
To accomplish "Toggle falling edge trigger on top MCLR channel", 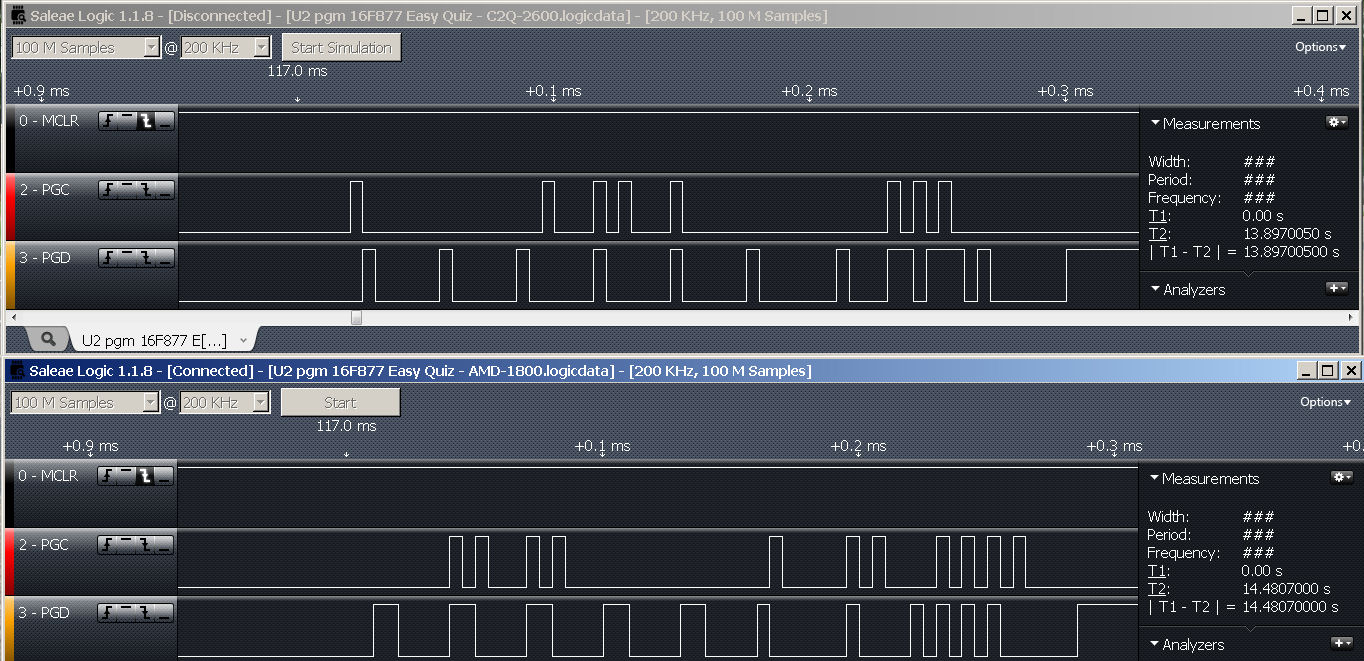I will point(146,121).
